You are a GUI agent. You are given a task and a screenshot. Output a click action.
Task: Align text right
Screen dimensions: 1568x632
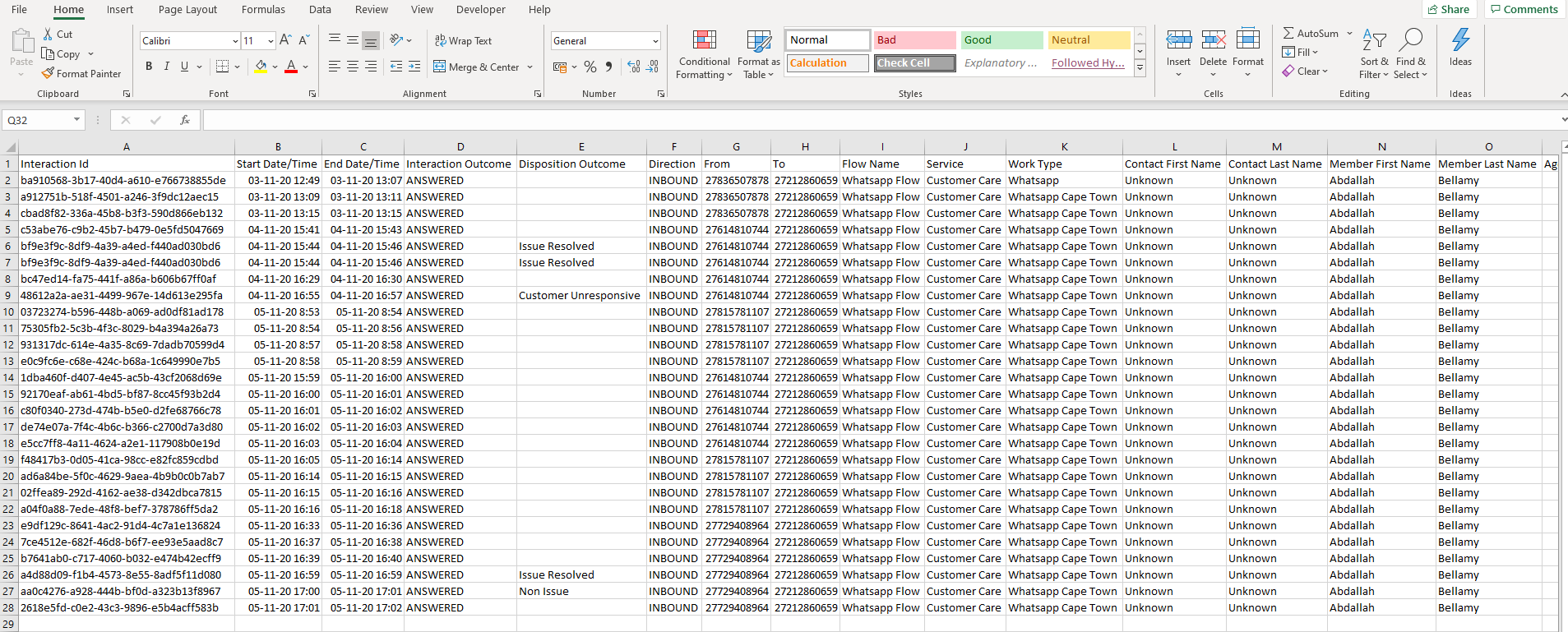[371, 67]
